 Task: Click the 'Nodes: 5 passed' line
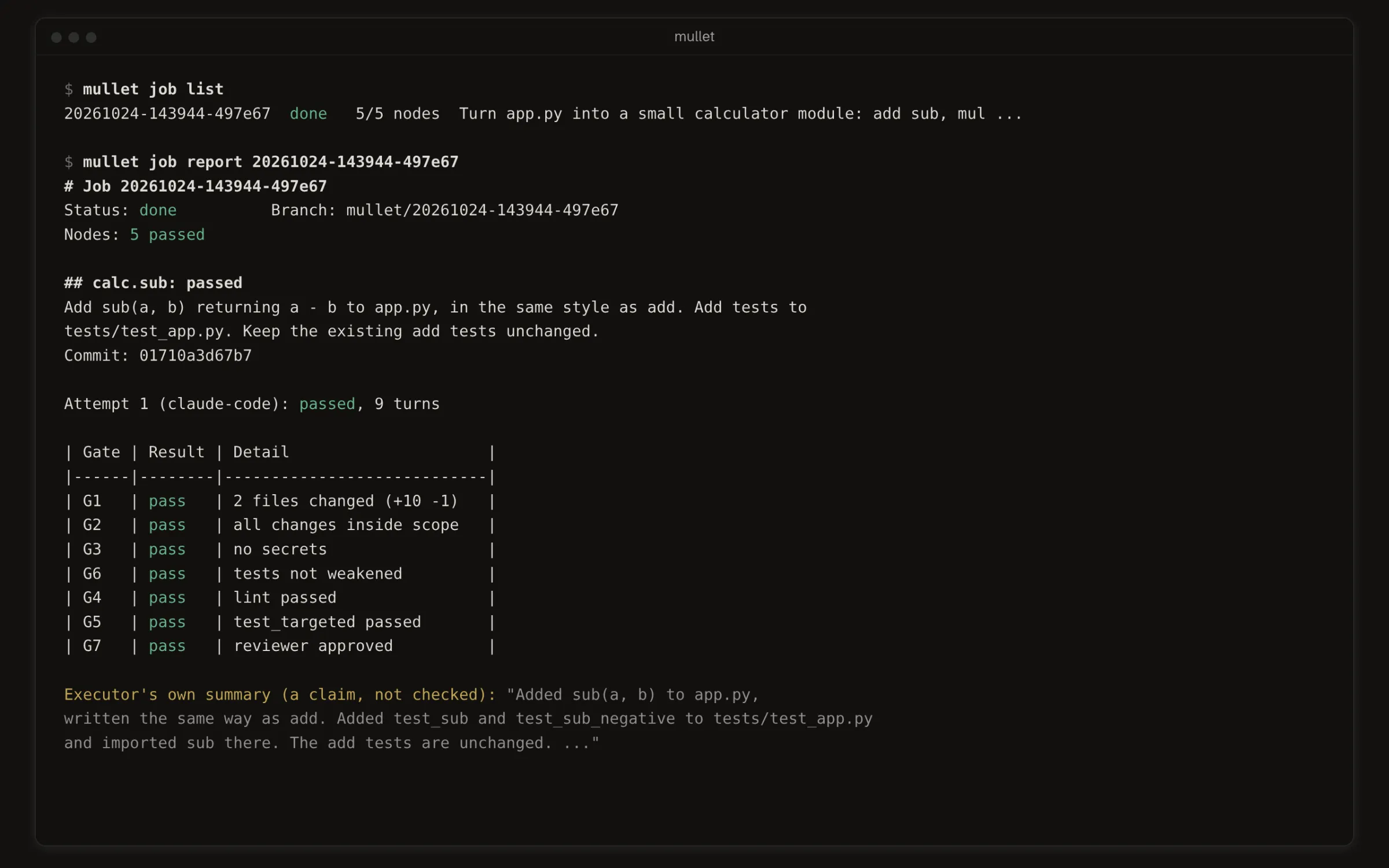tap(134, 234)
